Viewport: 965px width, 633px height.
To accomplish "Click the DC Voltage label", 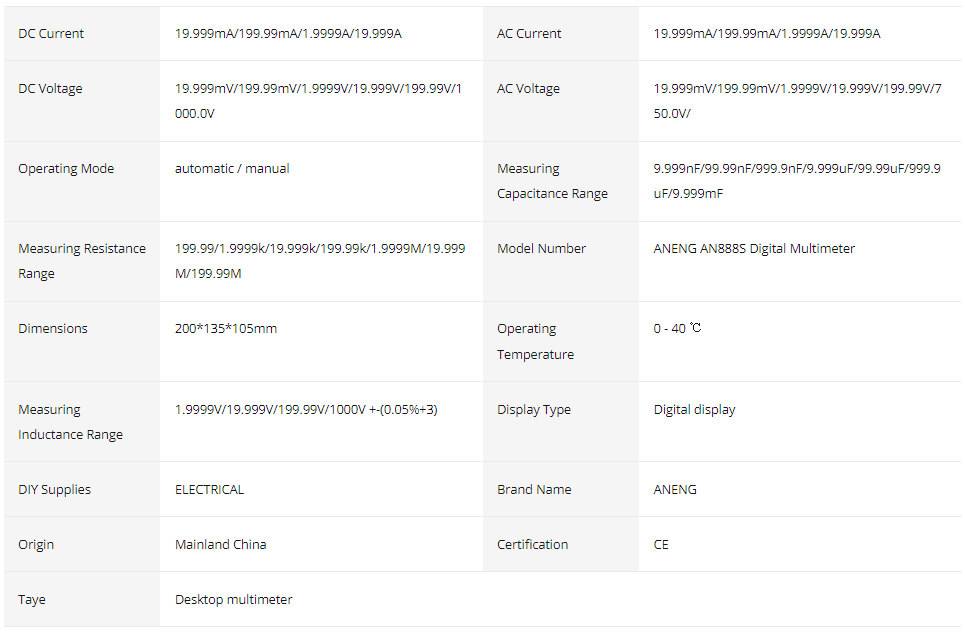I will pos(50,89).
